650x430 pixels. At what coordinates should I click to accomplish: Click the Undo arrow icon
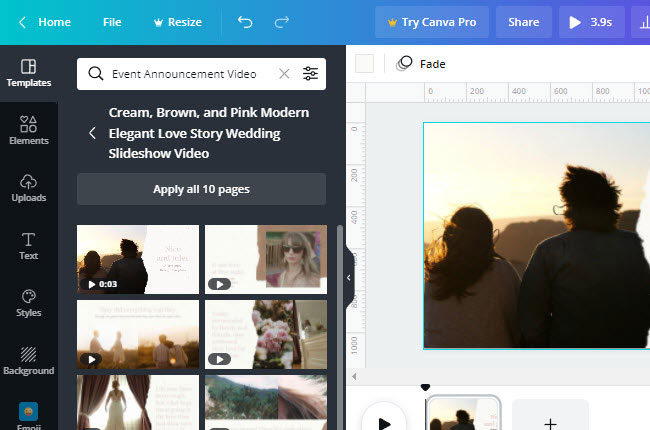[245, 22]
